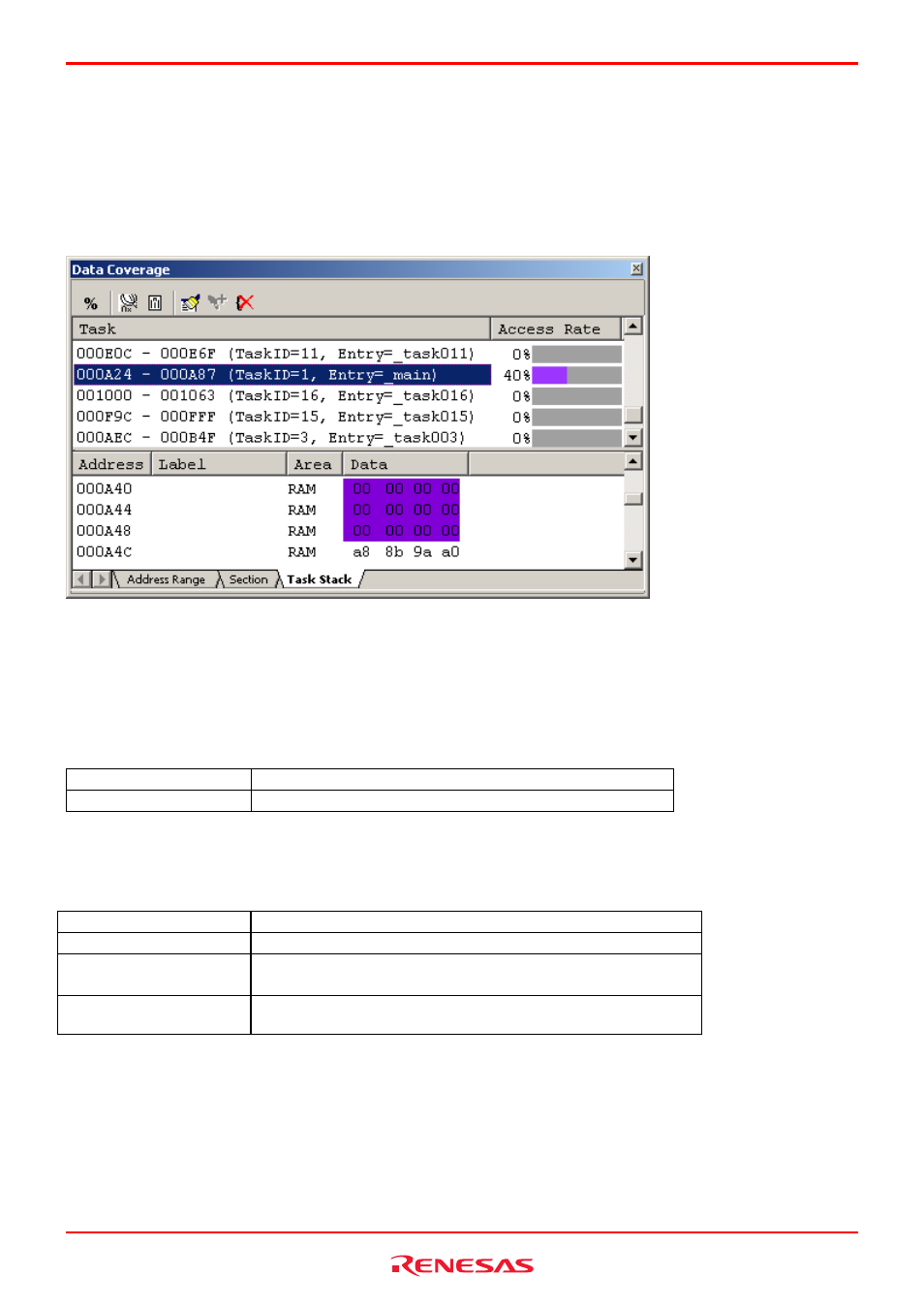Select the Task Stack tab

coord(320,579)
